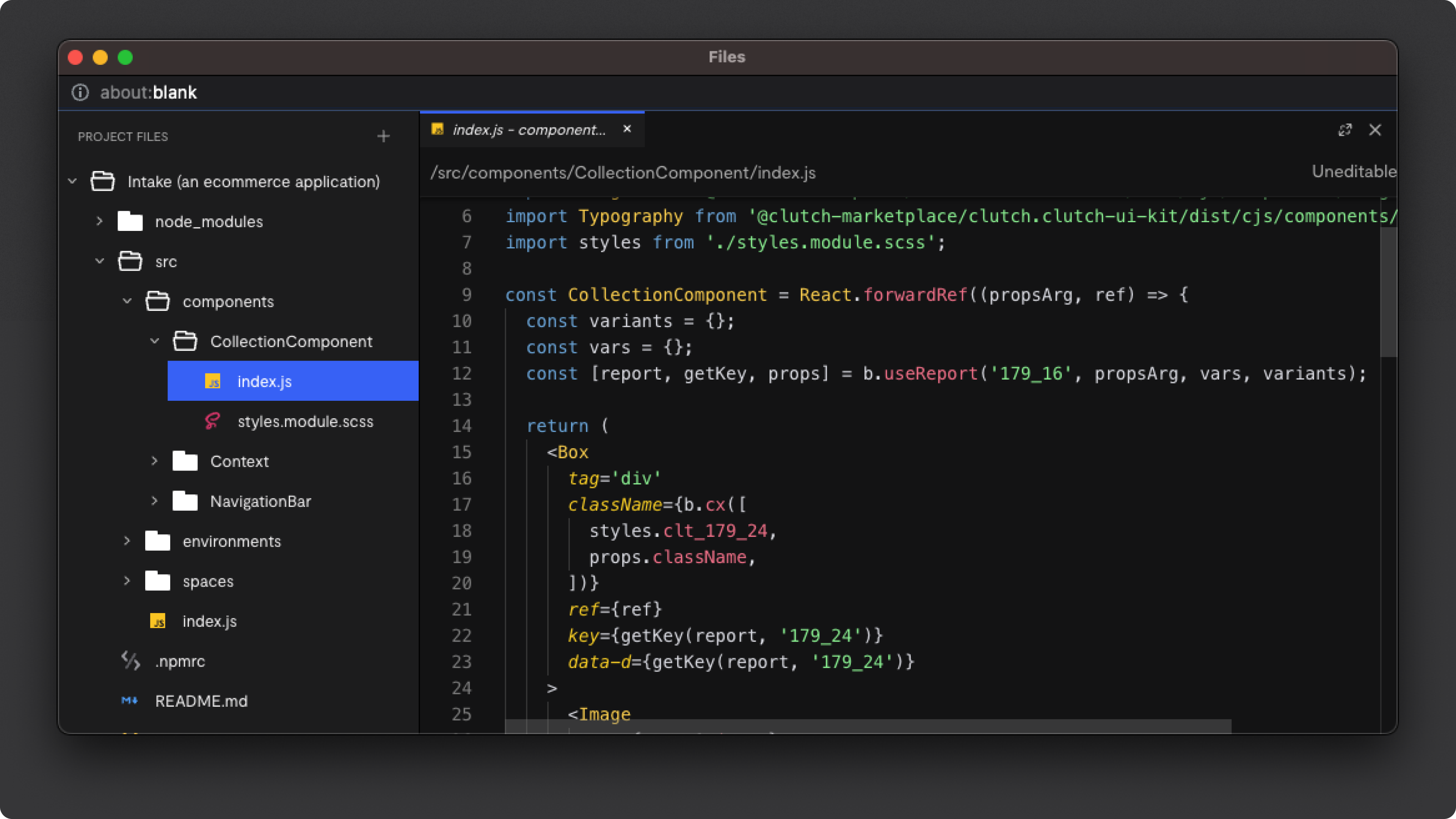Expand the environments folder chevron
The width and height of the screenshot is (1456, 819).
tap(127, 541)
